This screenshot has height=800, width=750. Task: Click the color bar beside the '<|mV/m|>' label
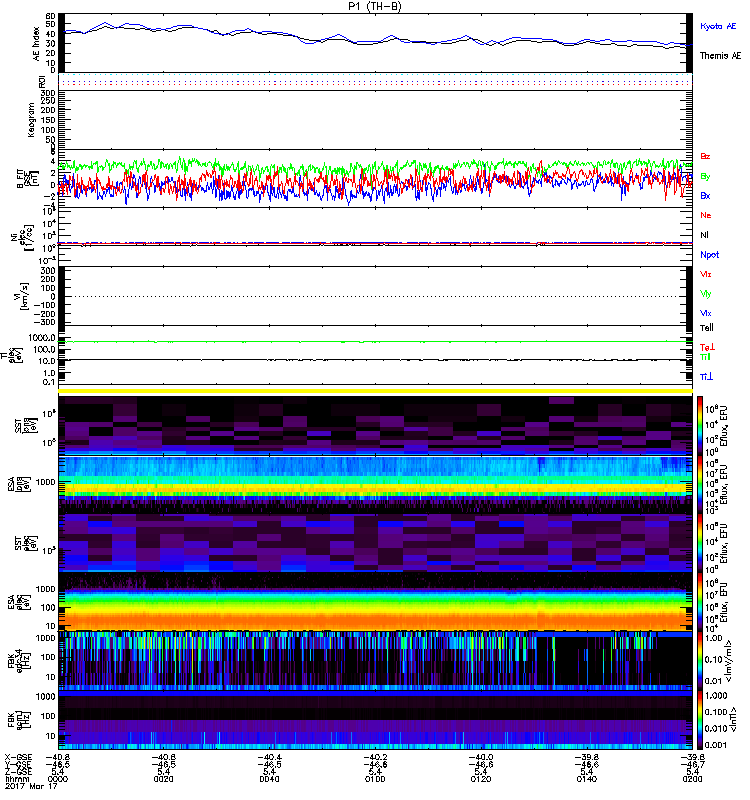click(x=700, y=661)
